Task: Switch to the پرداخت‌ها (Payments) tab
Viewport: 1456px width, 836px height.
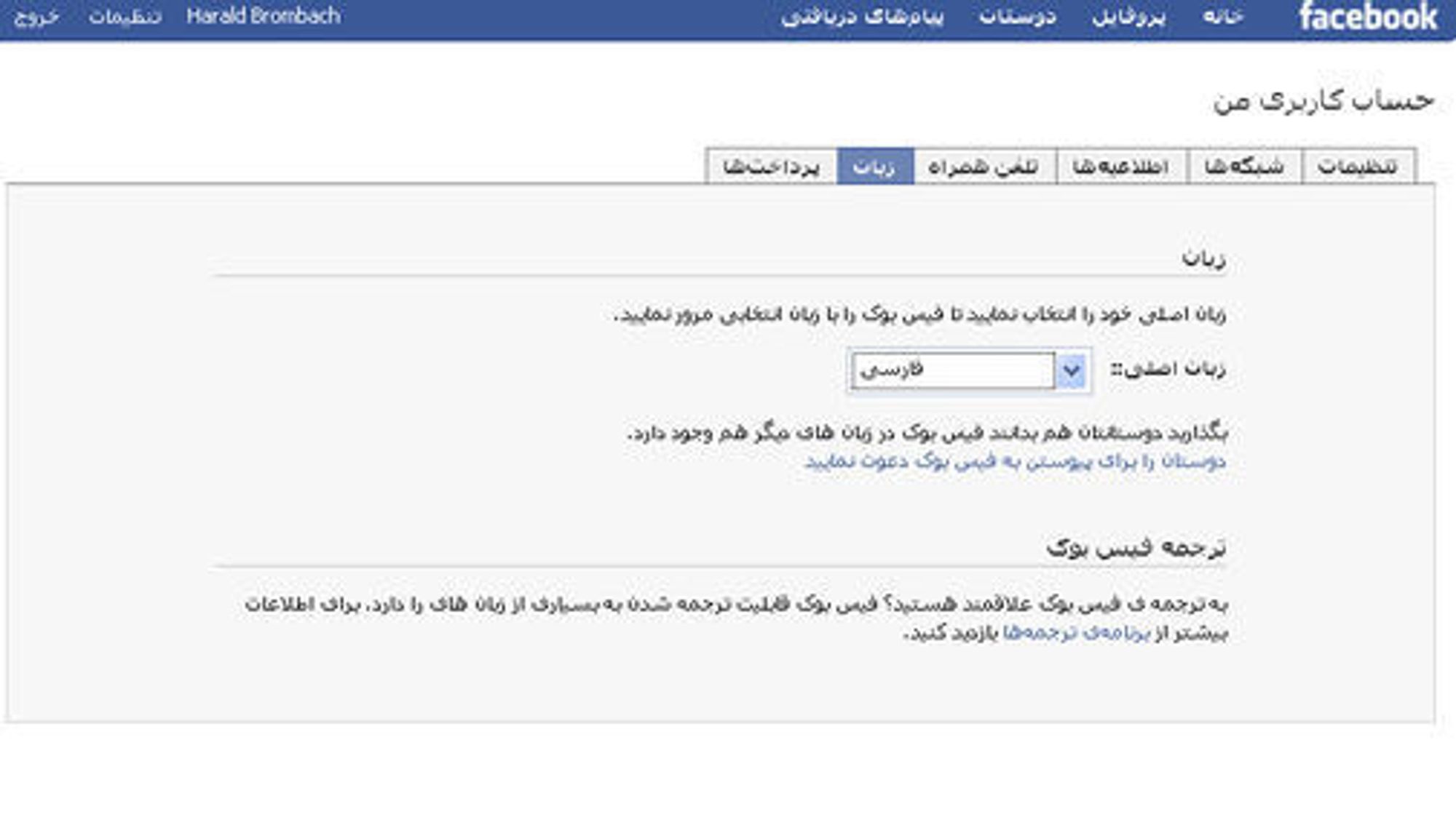Action: point(772,167)
